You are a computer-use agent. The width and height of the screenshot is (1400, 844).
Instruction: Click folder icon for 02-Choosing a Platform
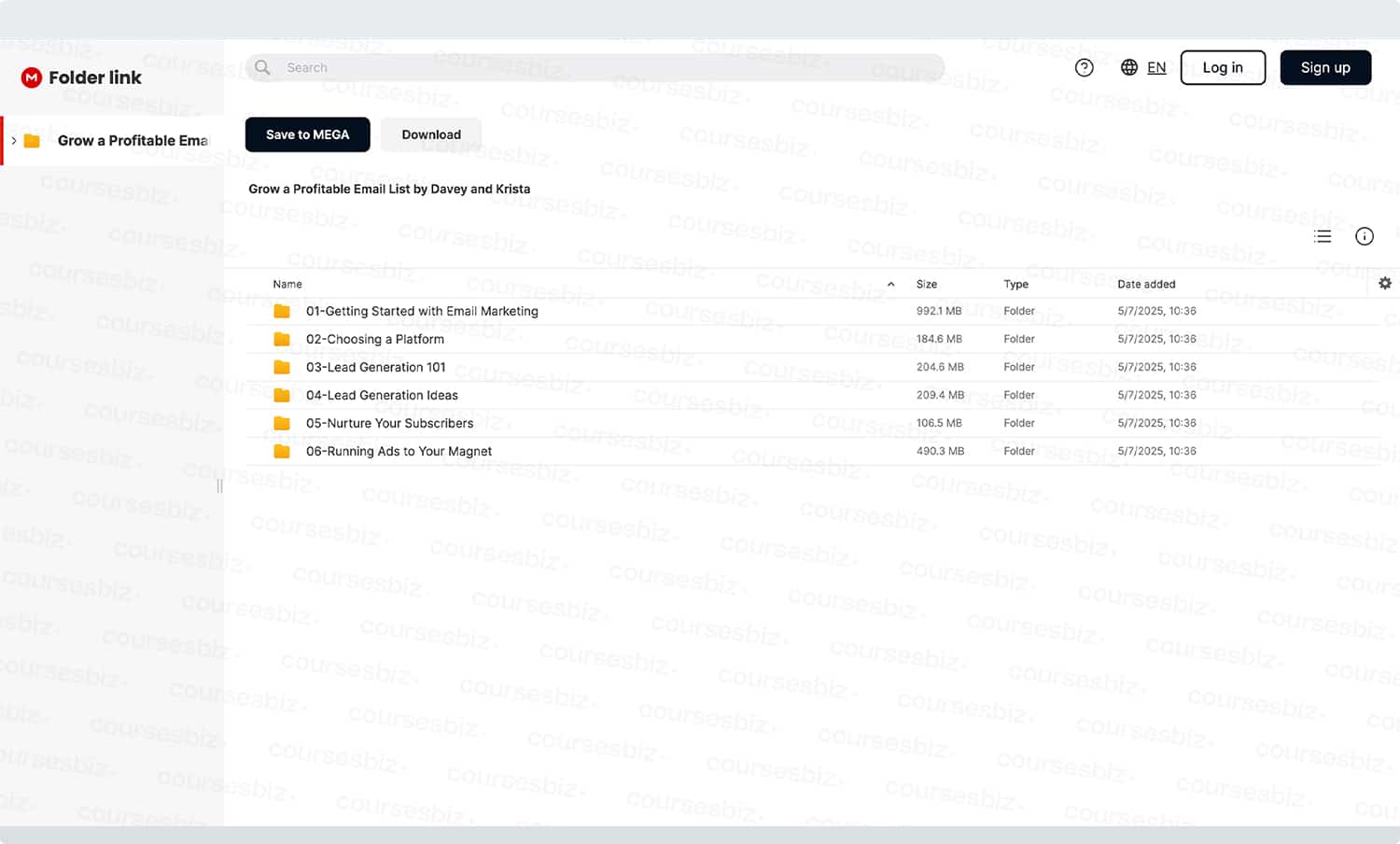(282, 339)
